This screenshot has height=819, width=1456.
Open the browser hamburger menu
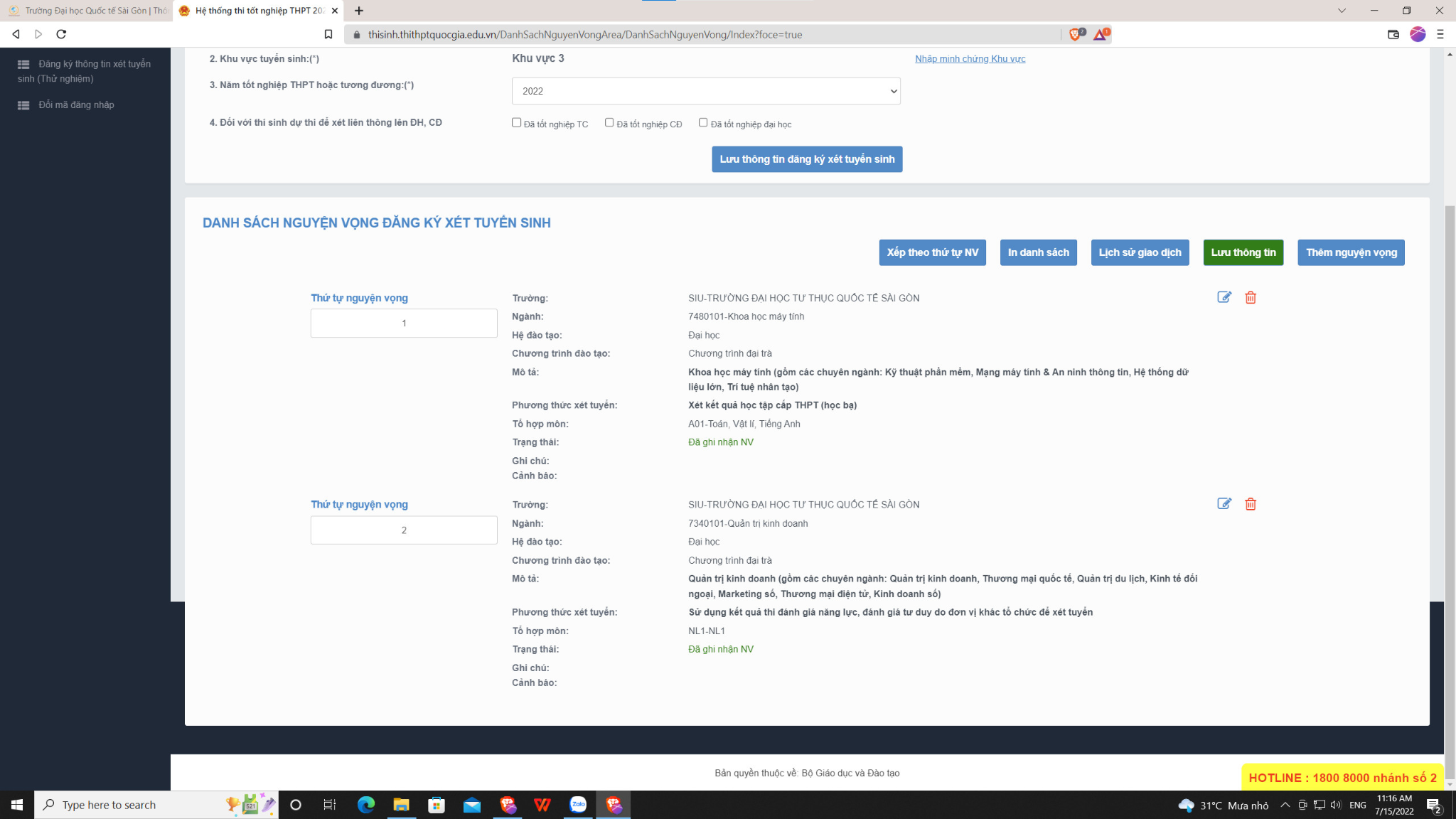click(1440, 34)
